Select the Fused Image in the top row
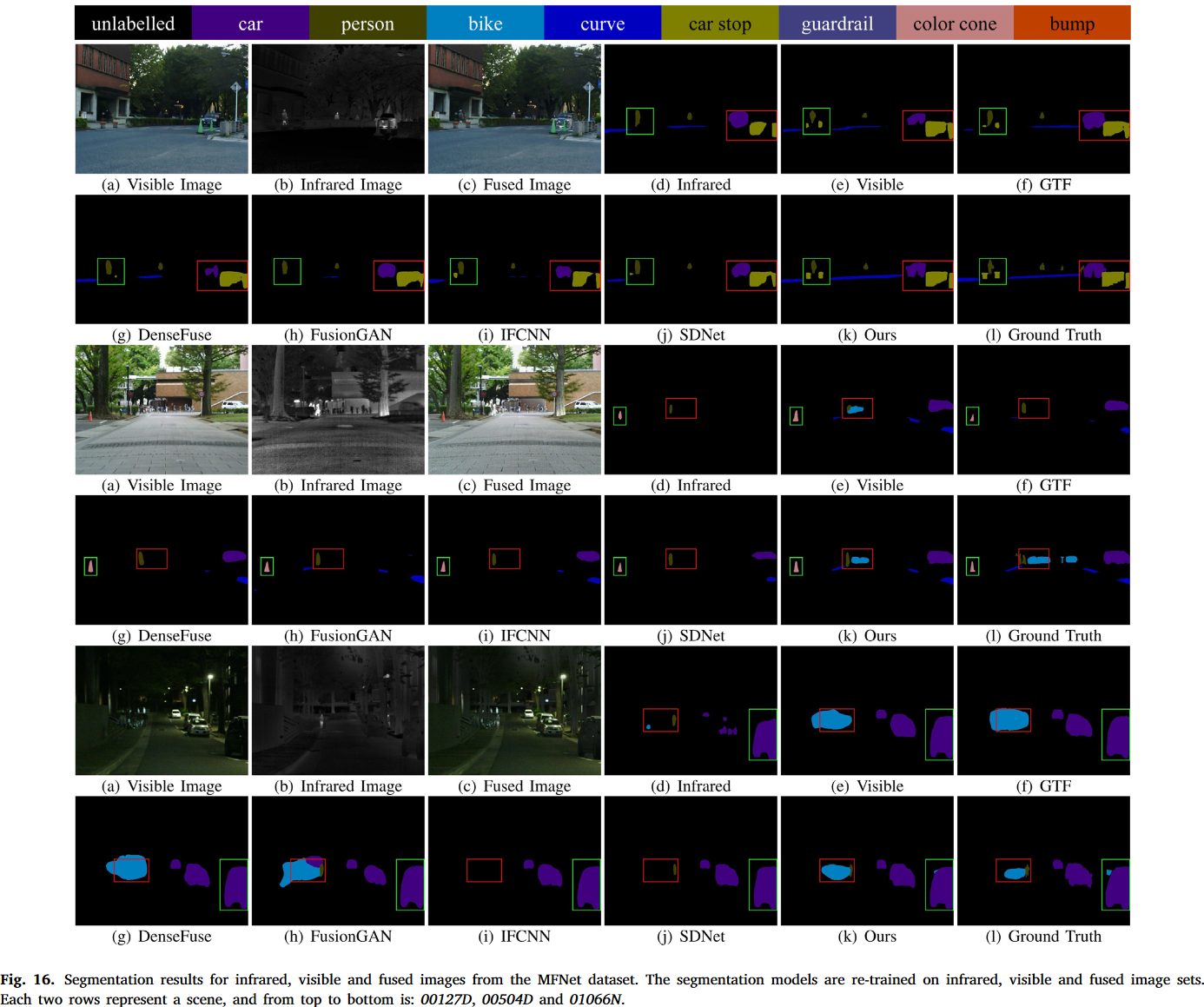1204x1007 pixels. (x=514, y=107)
